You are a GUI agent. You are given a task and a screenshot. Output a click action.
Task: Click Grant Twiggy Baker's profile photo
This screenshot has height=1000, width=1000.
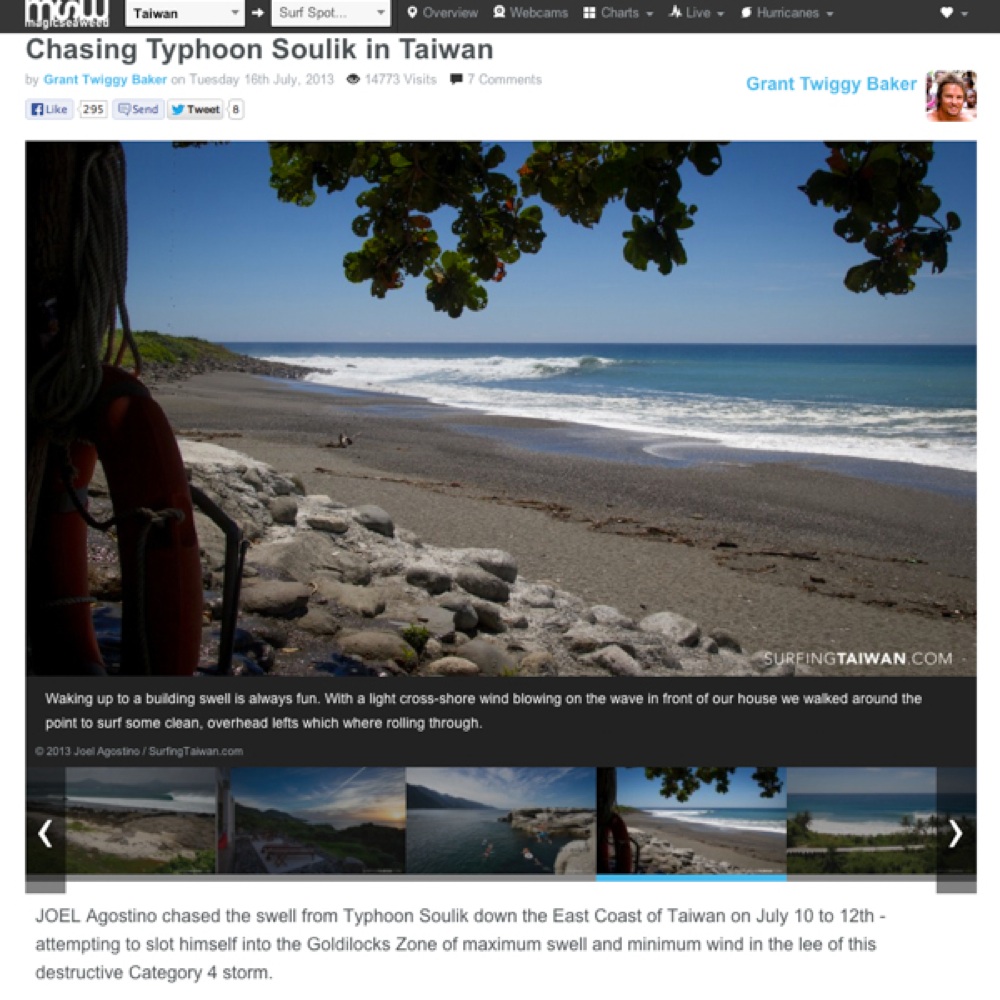click(x=951, y=96)
